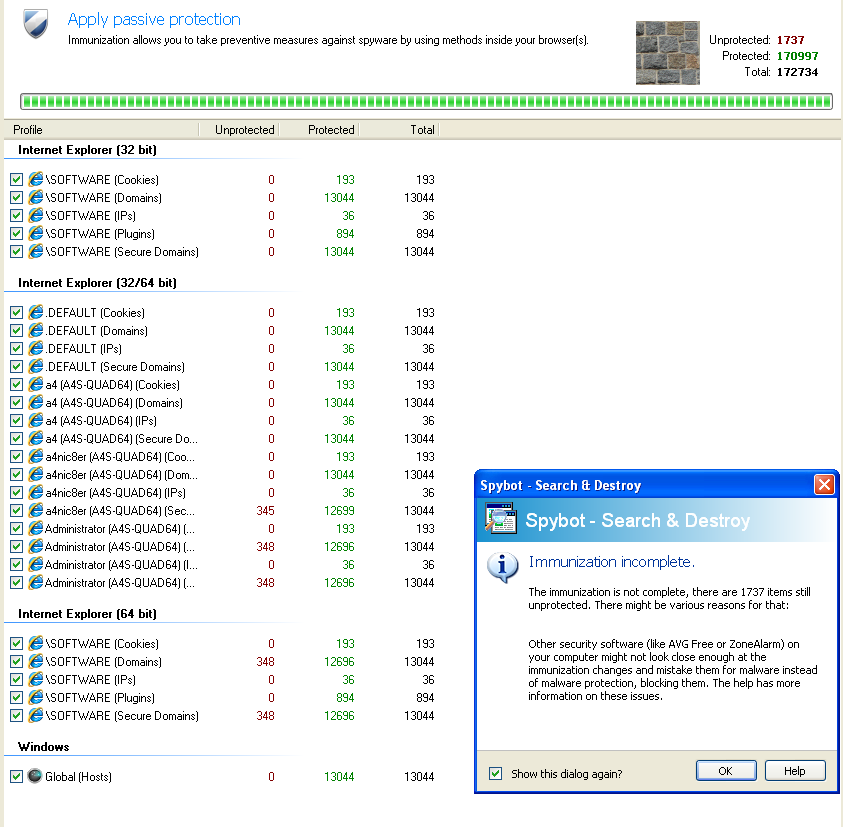Image resolution: width=843 pixels, height=827 pixels.
Task: Uncheck a4 (A4S-QUAD64) (Cookies) checkbox
Action: (x=17, y=385)
